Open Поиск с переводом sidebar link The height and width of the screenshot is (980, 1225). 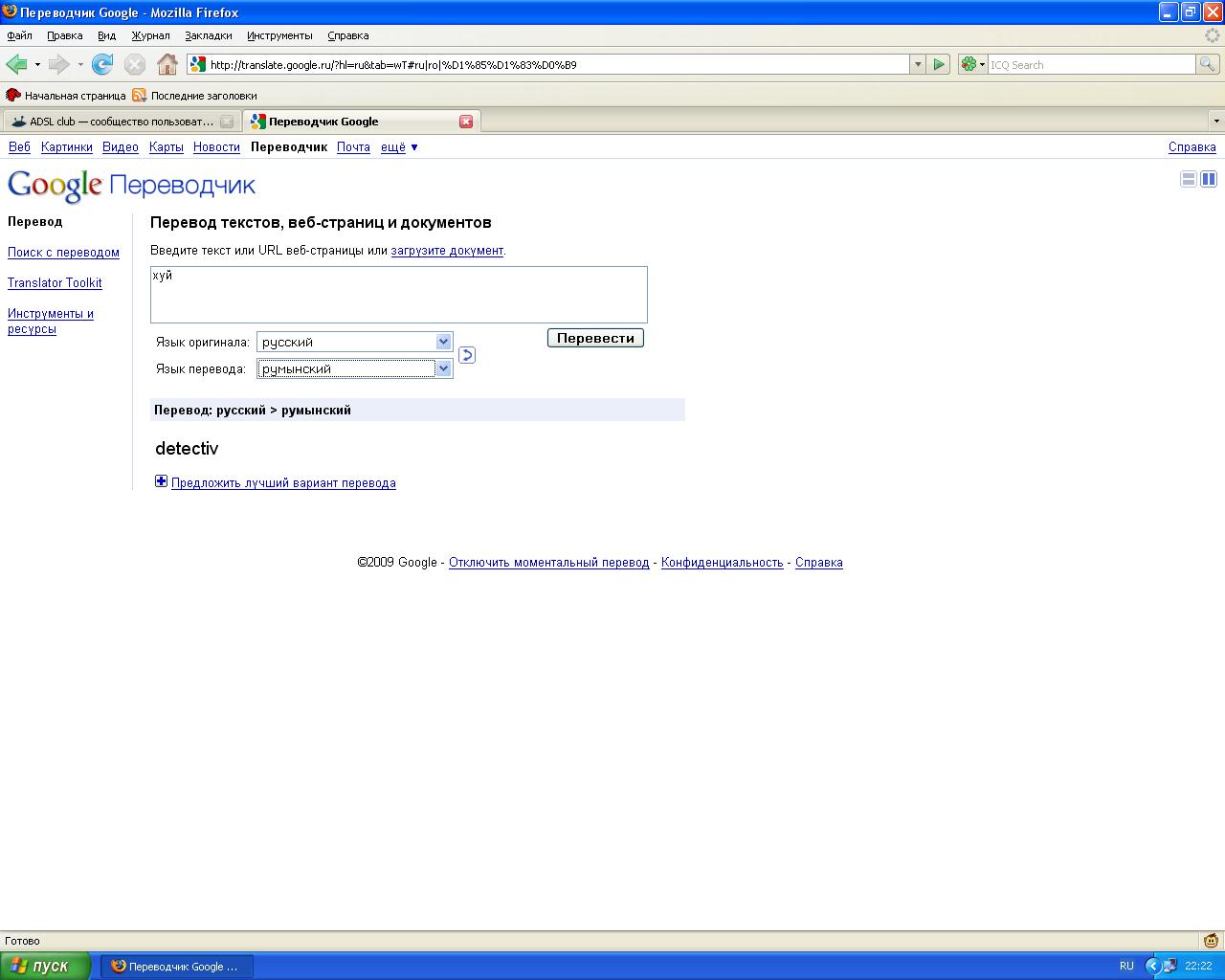tap(63, 253)
